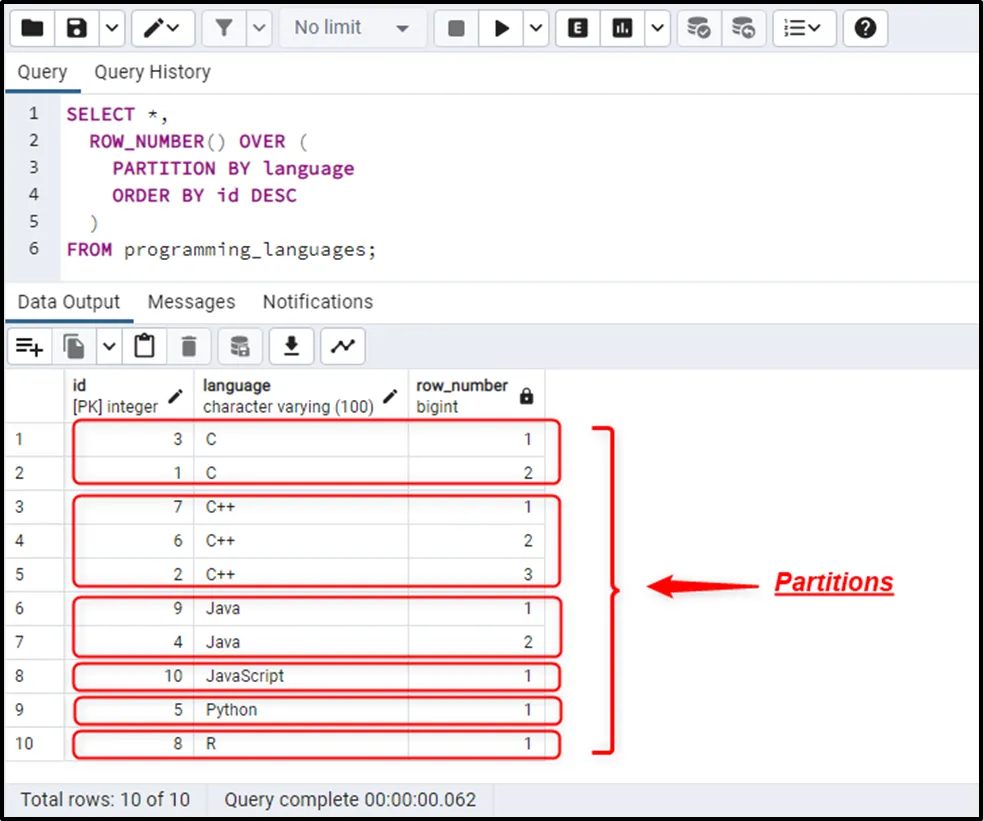Click the Explain (E) icon
Viewport: 983px width, 821px height.
pos(578,28)
